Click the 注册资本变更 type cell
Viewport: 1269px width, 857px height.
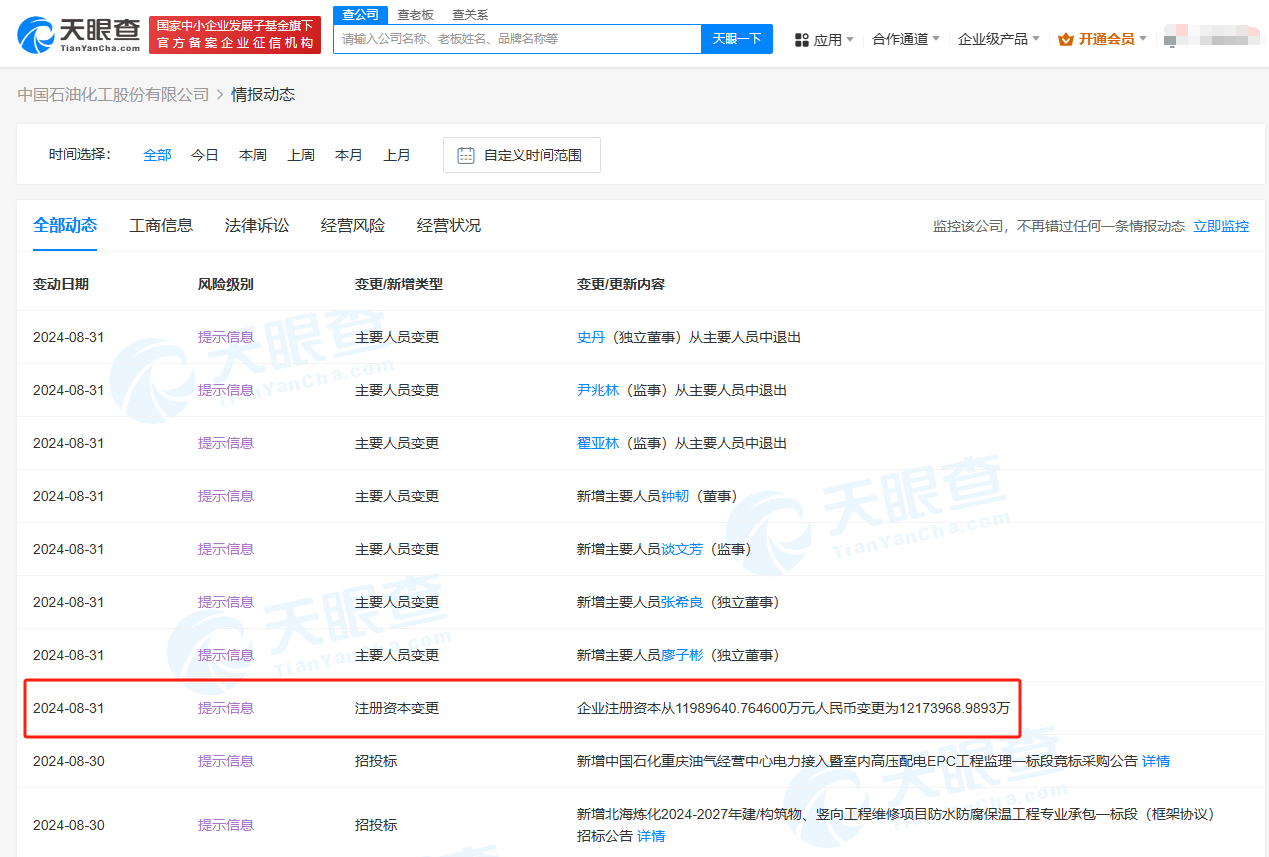397,708
